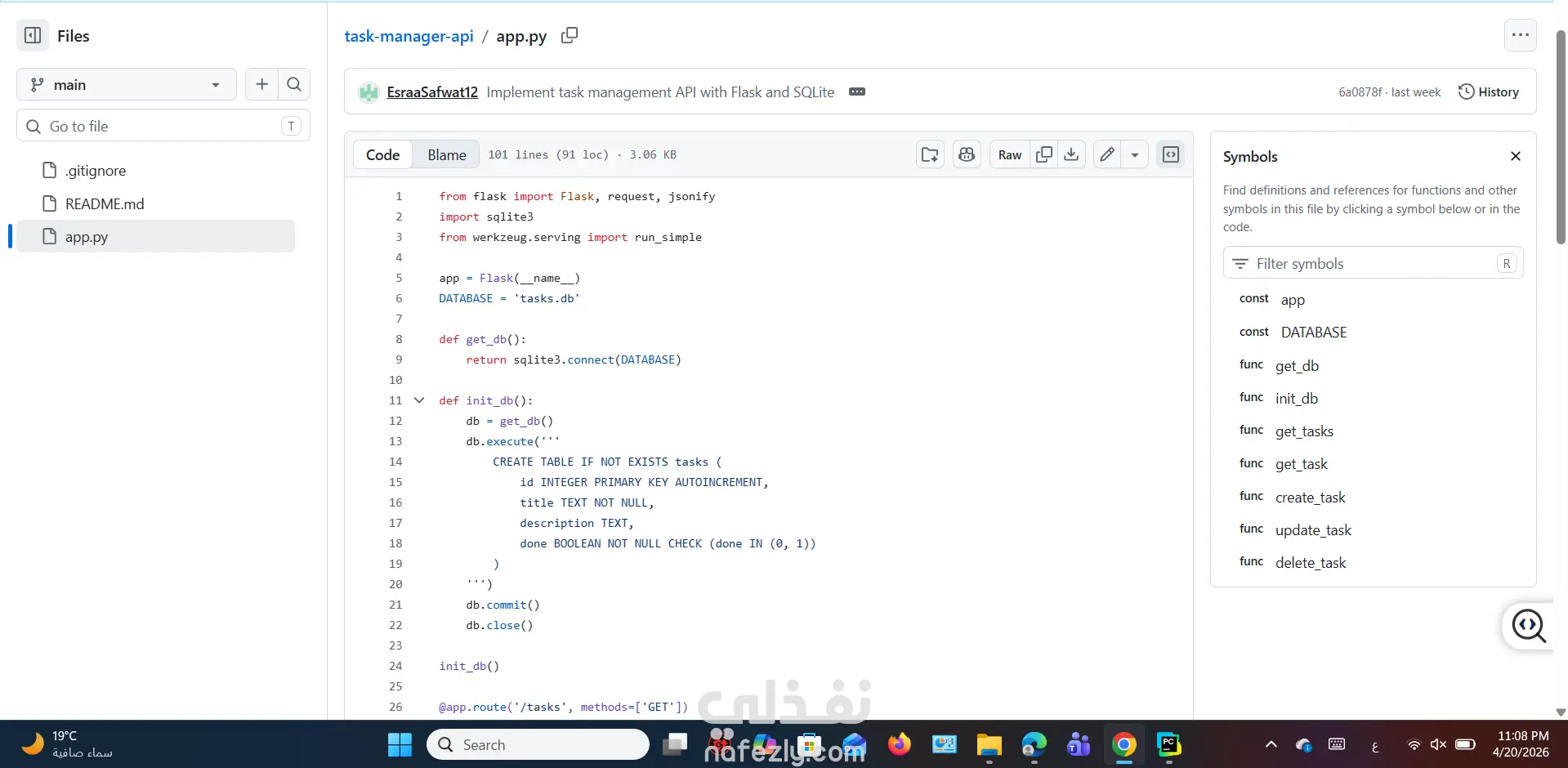Open the main branch dropdown

[127, 85]
